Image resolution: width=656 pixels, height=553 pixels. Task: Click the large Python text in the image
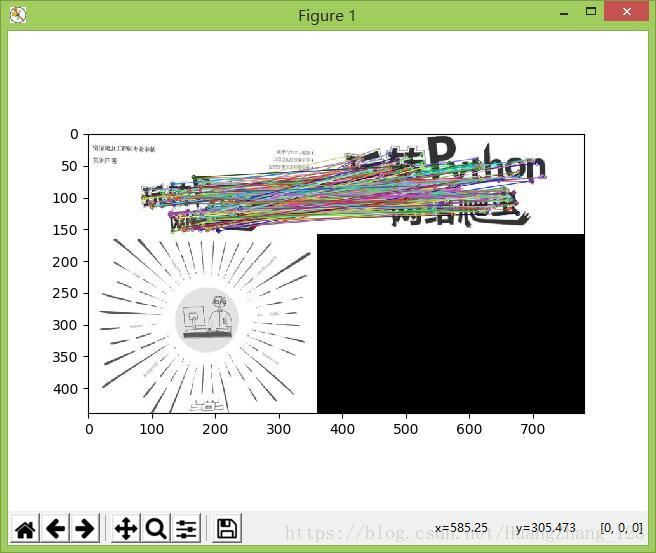pos(485,160)
